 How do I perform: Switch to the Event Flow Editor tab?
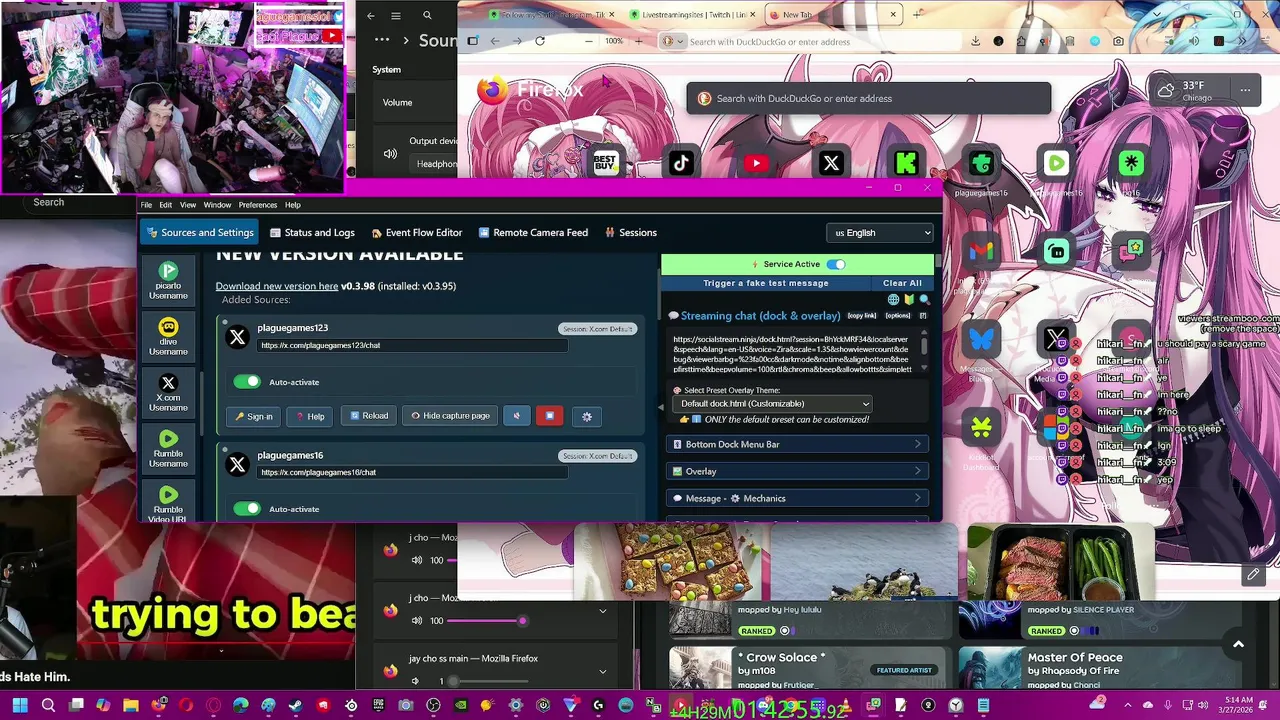pyautogui.click(x=417, y=233)
